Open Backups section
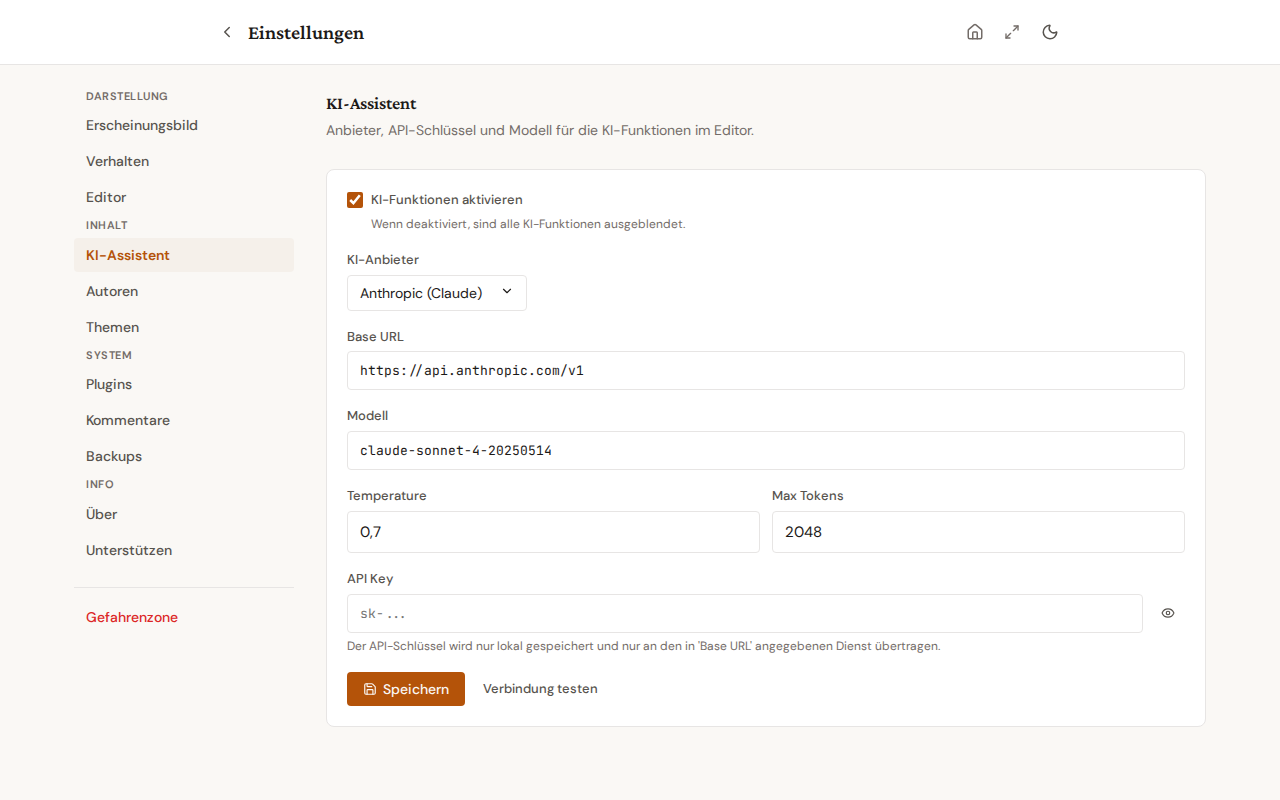This screenshot has height=800, width=1280. point(184,456)
